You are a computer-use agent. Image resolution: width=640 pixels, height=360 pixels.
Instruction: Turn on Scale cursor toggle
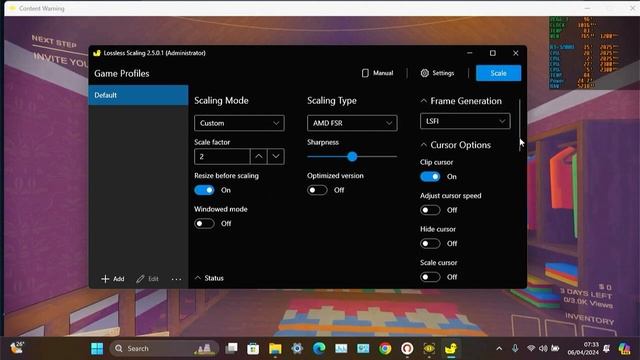pyautogui.click(x=430, y=277)
